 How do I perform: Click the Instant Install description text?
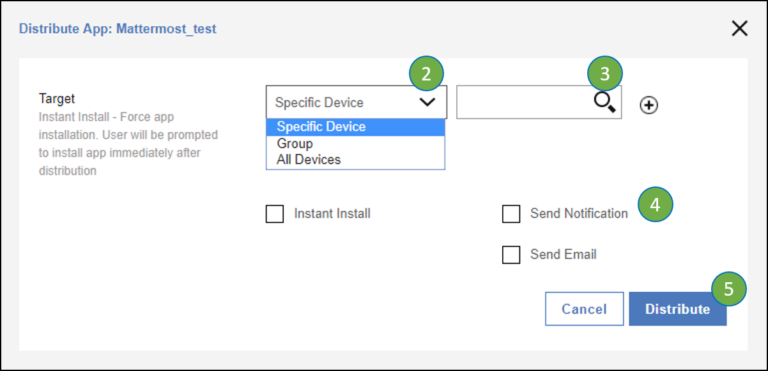128,144
